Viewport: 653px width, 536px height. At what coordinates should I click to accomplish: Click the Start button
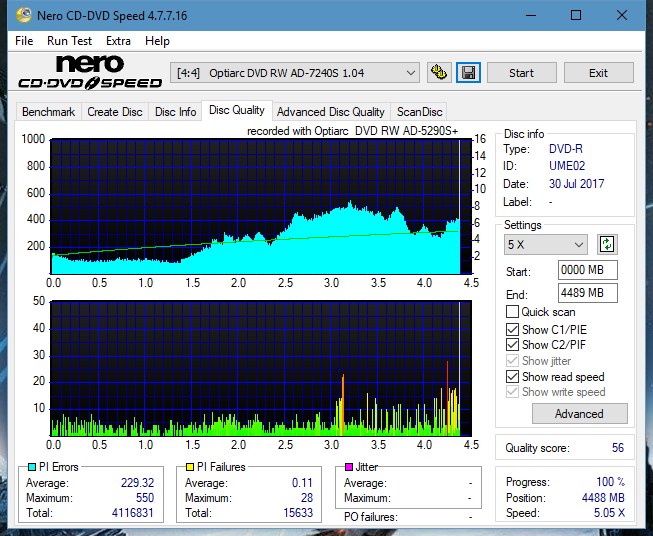(521, 73)
